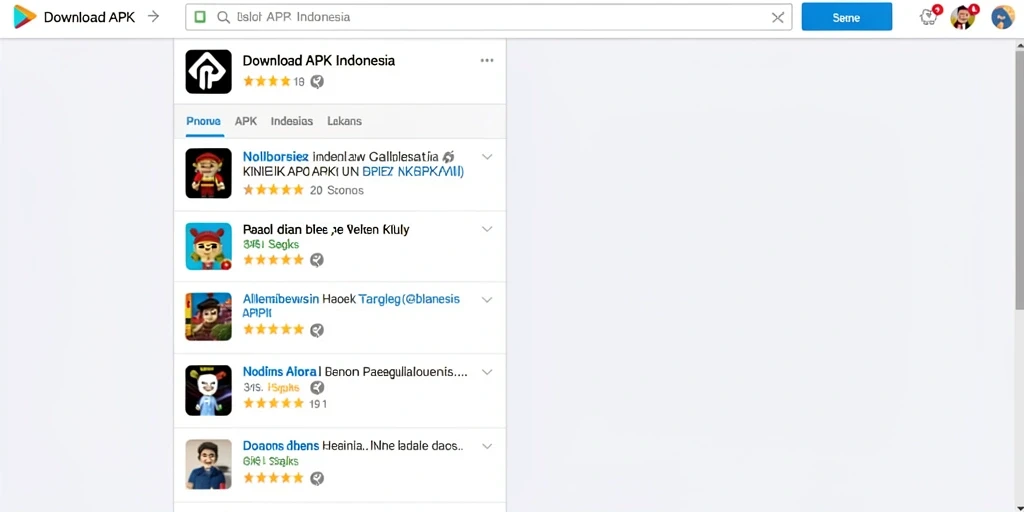This screenshot has height=512, width=1024.
Task: Click the Download APK Indonesia title
Action: (x=319, y=61)
